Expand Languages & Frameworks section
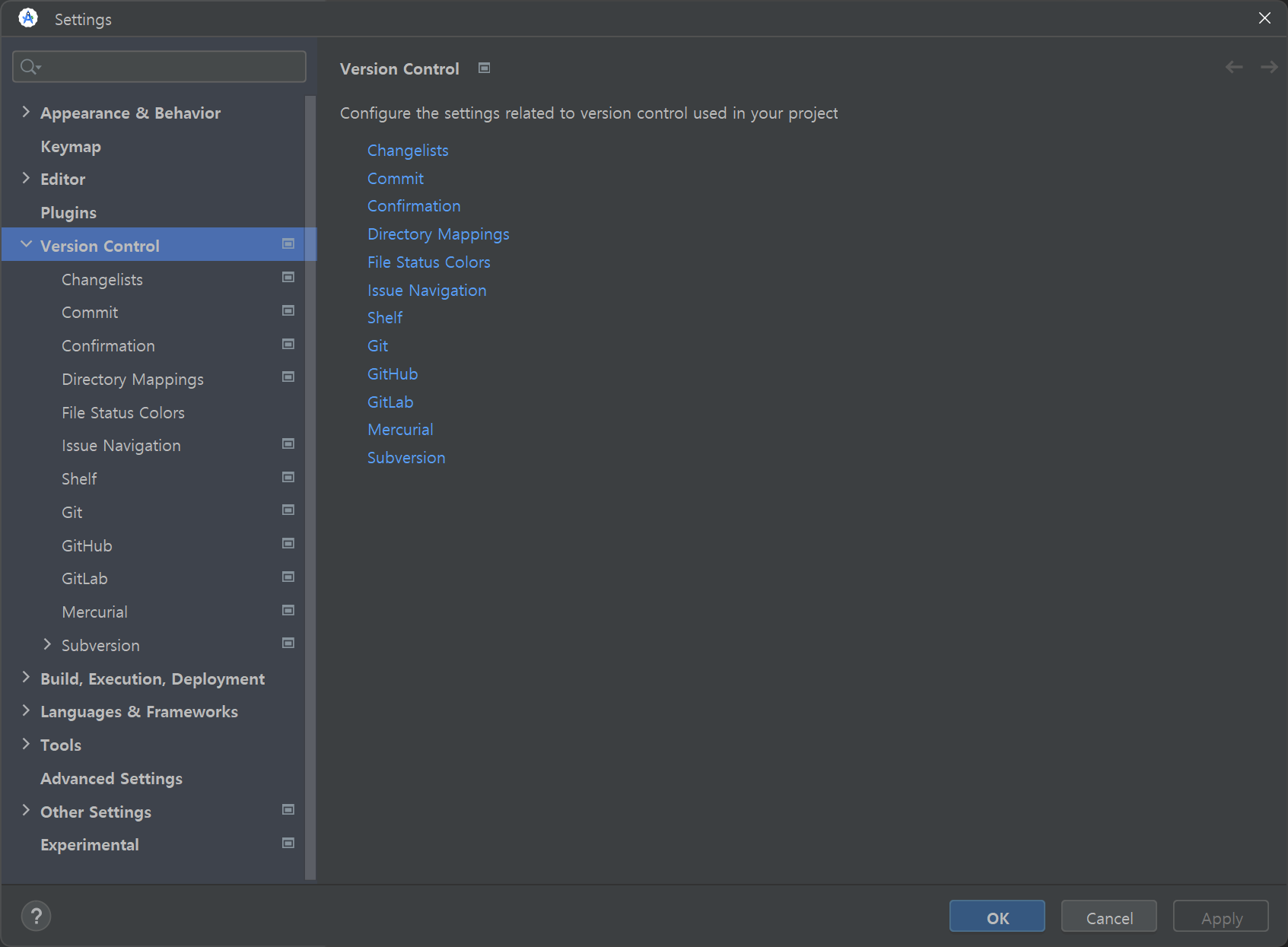This screenshot has height=947, width=1288. click(x=26, y=711)
